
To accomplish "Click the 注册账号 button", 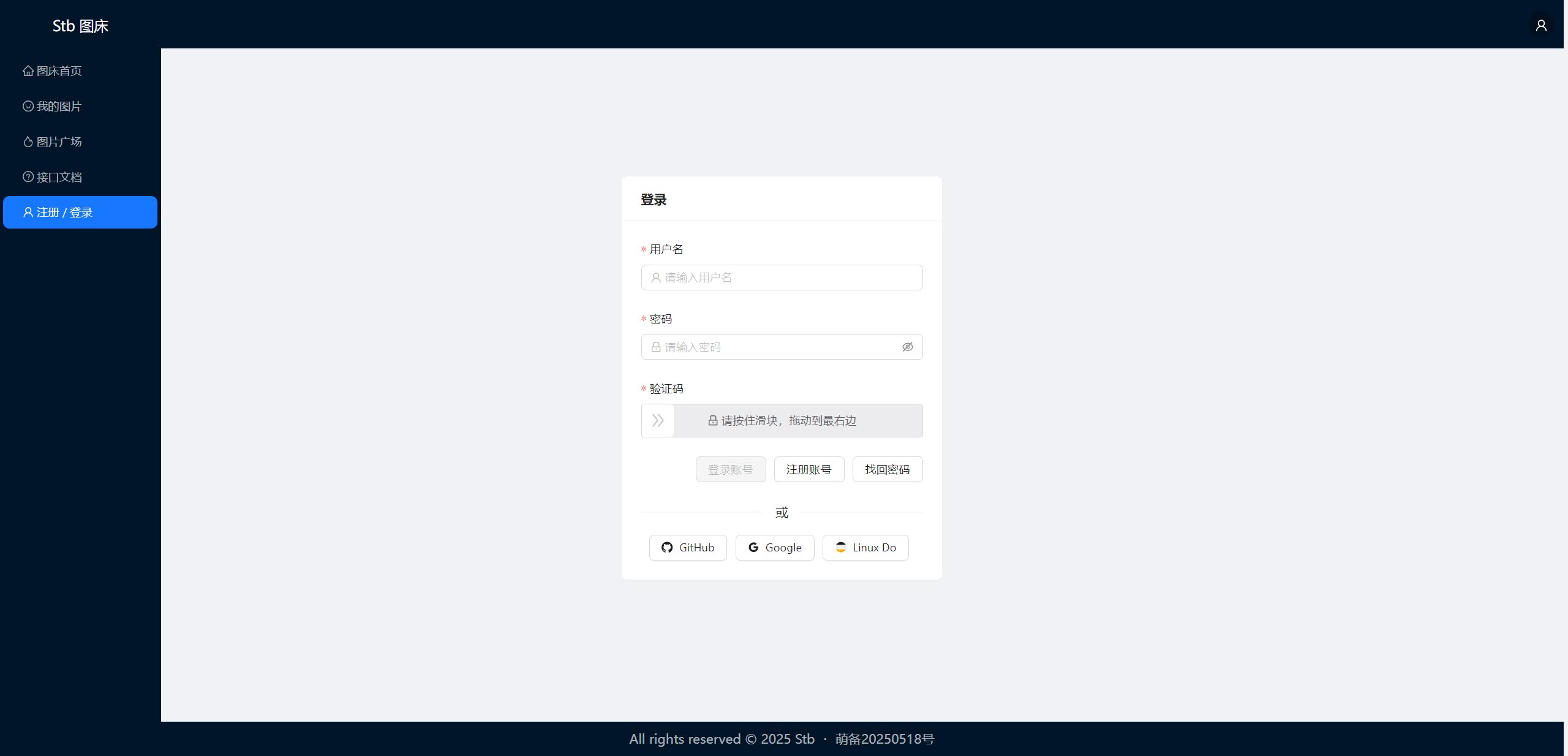I will pos(809,469).
